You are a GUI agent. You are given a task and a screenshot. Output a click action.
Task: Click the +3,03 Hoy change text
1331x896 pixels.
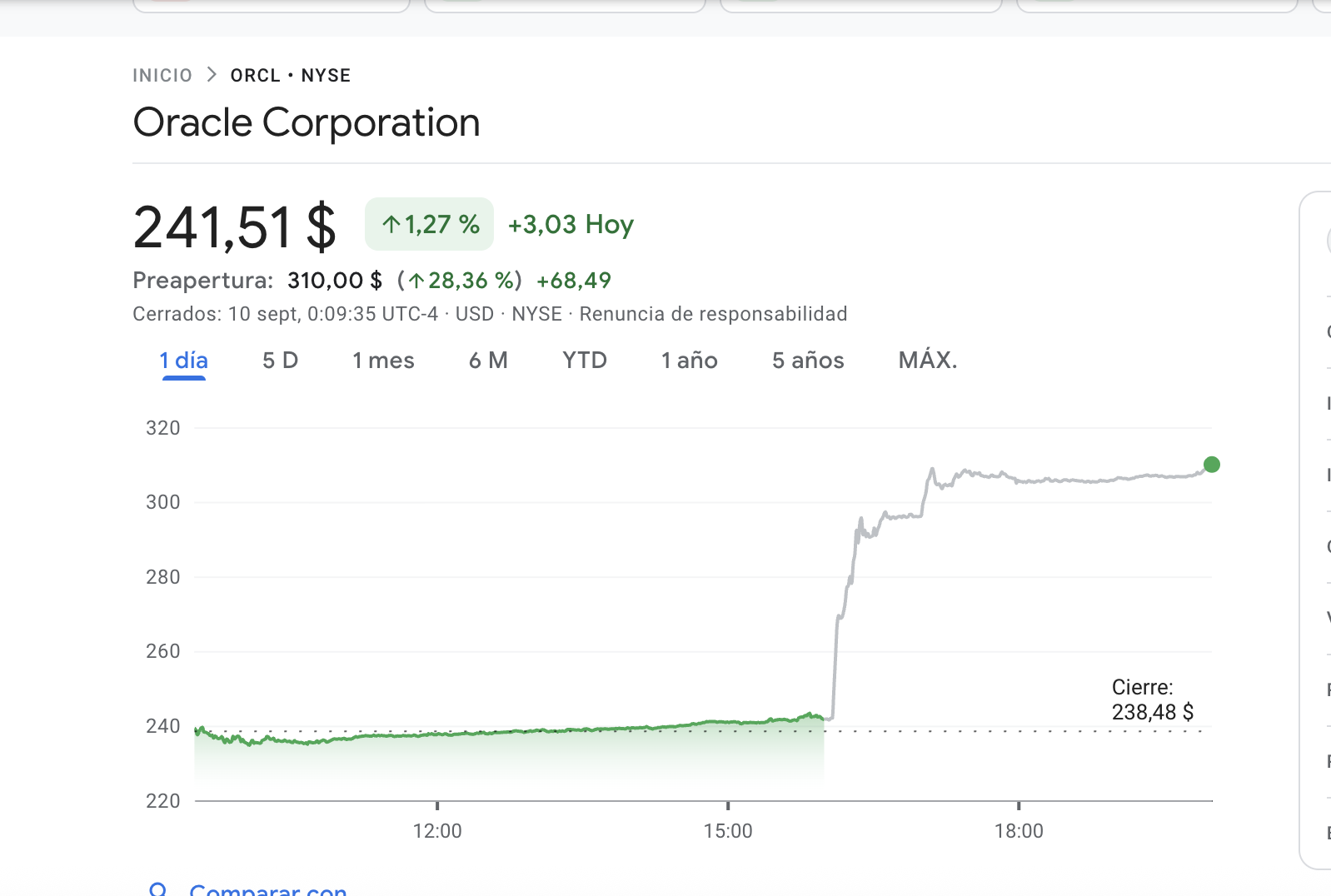[x=571, y=225]
